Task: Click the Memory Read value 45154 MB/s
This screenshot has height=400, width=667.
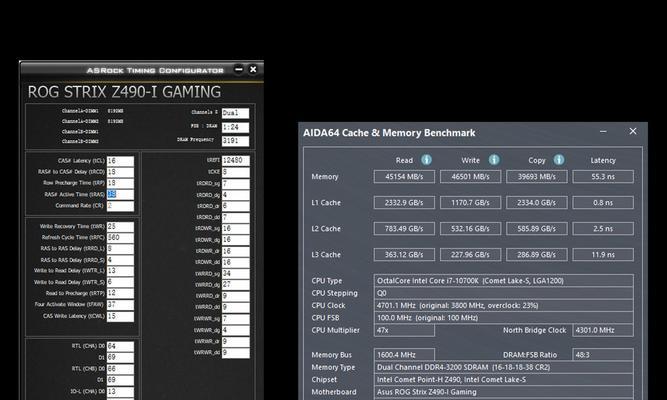Action: [x=404, y=177]
